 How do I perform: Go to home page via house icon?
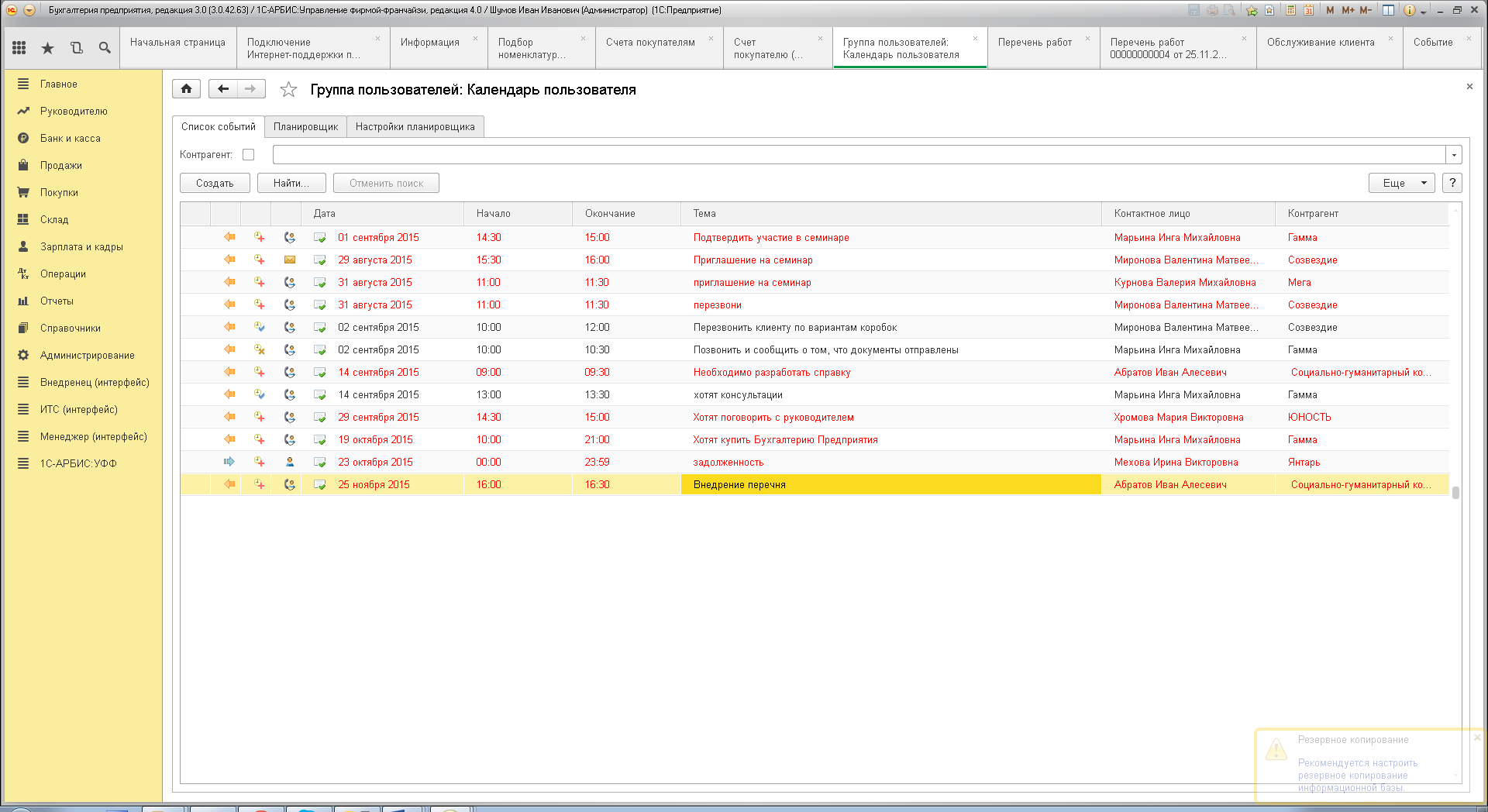(186, 89)
